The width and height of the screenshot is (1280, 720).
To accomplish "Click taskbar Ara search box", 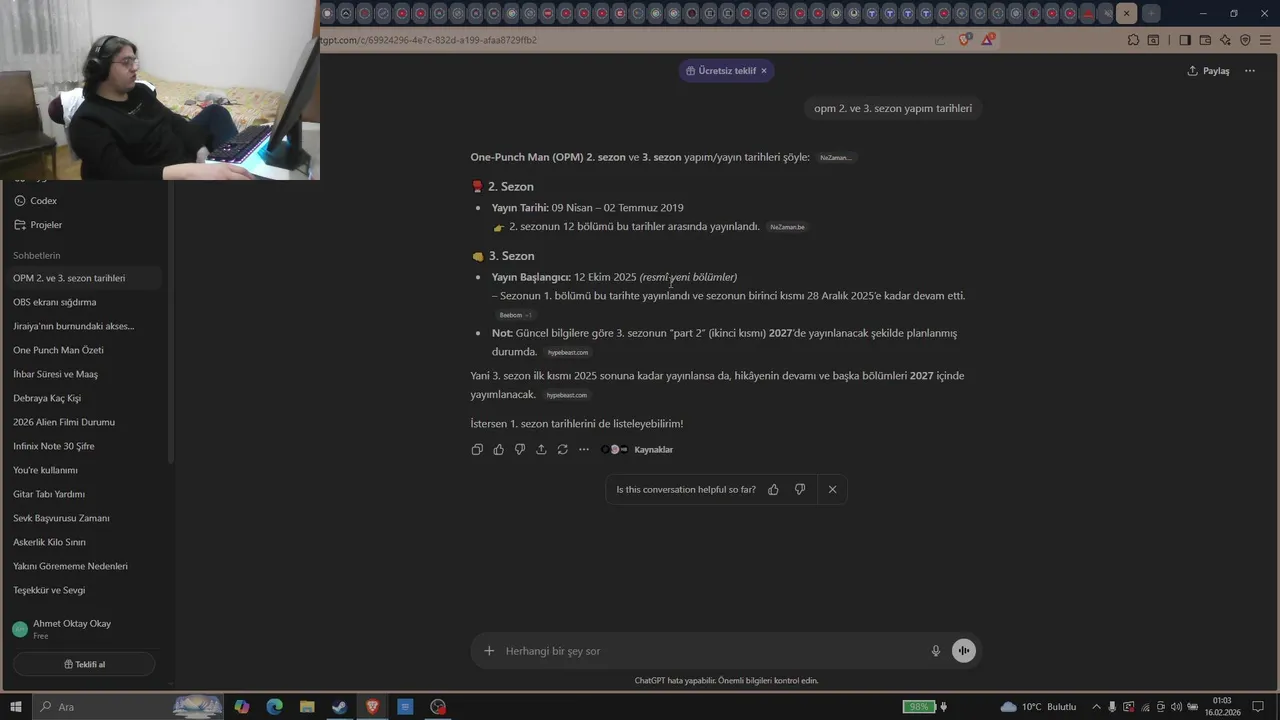I will pos(128,707).
